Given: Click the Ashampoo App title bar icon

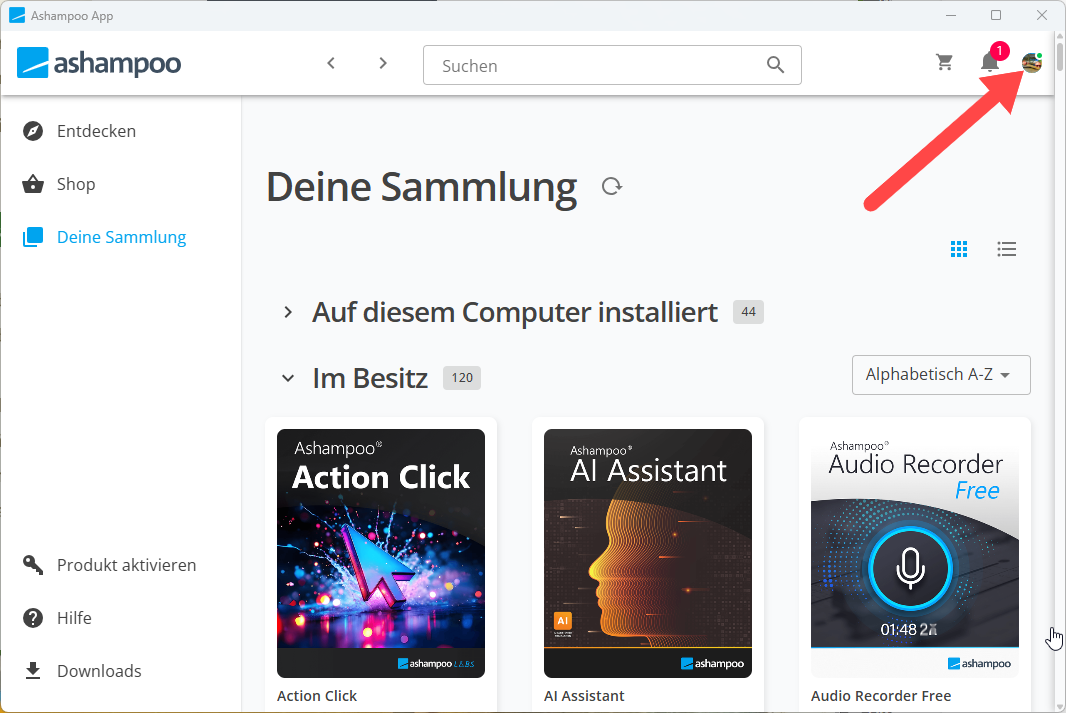Looking at the screenshot, I should click(x=17, y=16).
